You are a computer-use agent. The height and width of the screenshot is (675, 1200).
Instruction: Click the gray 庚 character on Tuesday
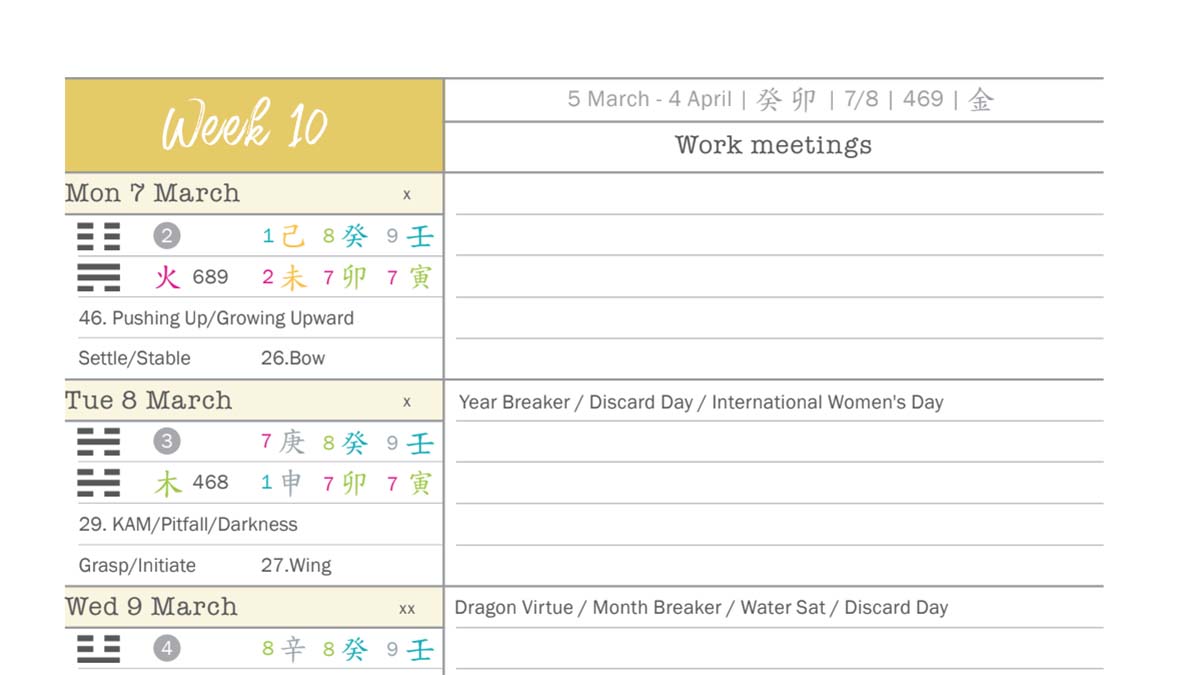291,441
